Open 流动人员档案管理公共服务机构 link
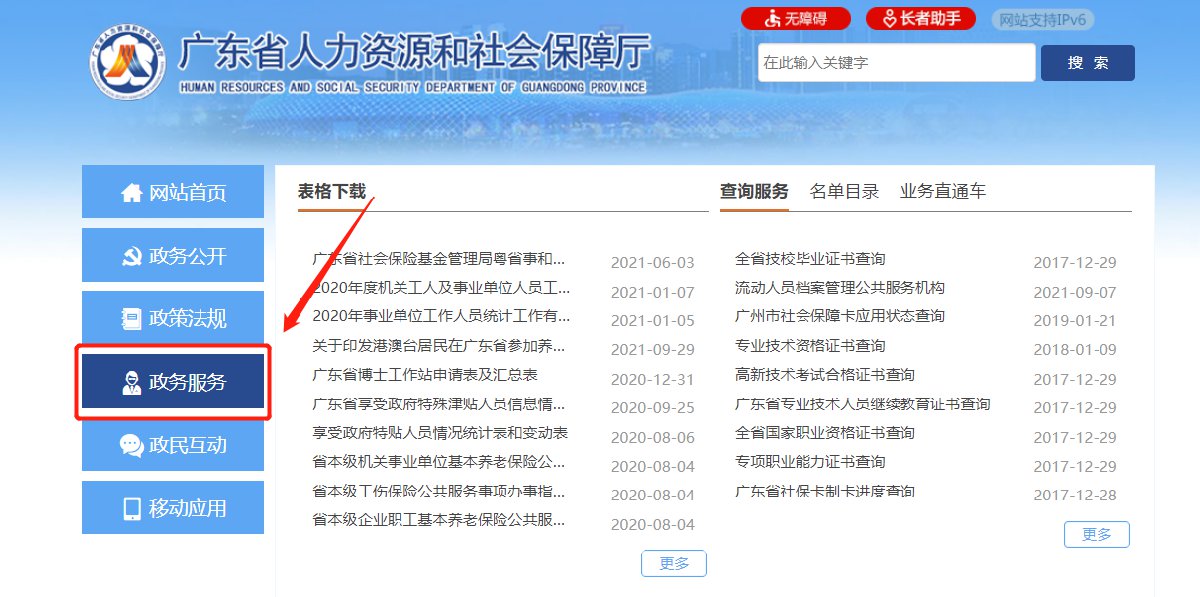 pyautogui.click(x=840, y=288)
